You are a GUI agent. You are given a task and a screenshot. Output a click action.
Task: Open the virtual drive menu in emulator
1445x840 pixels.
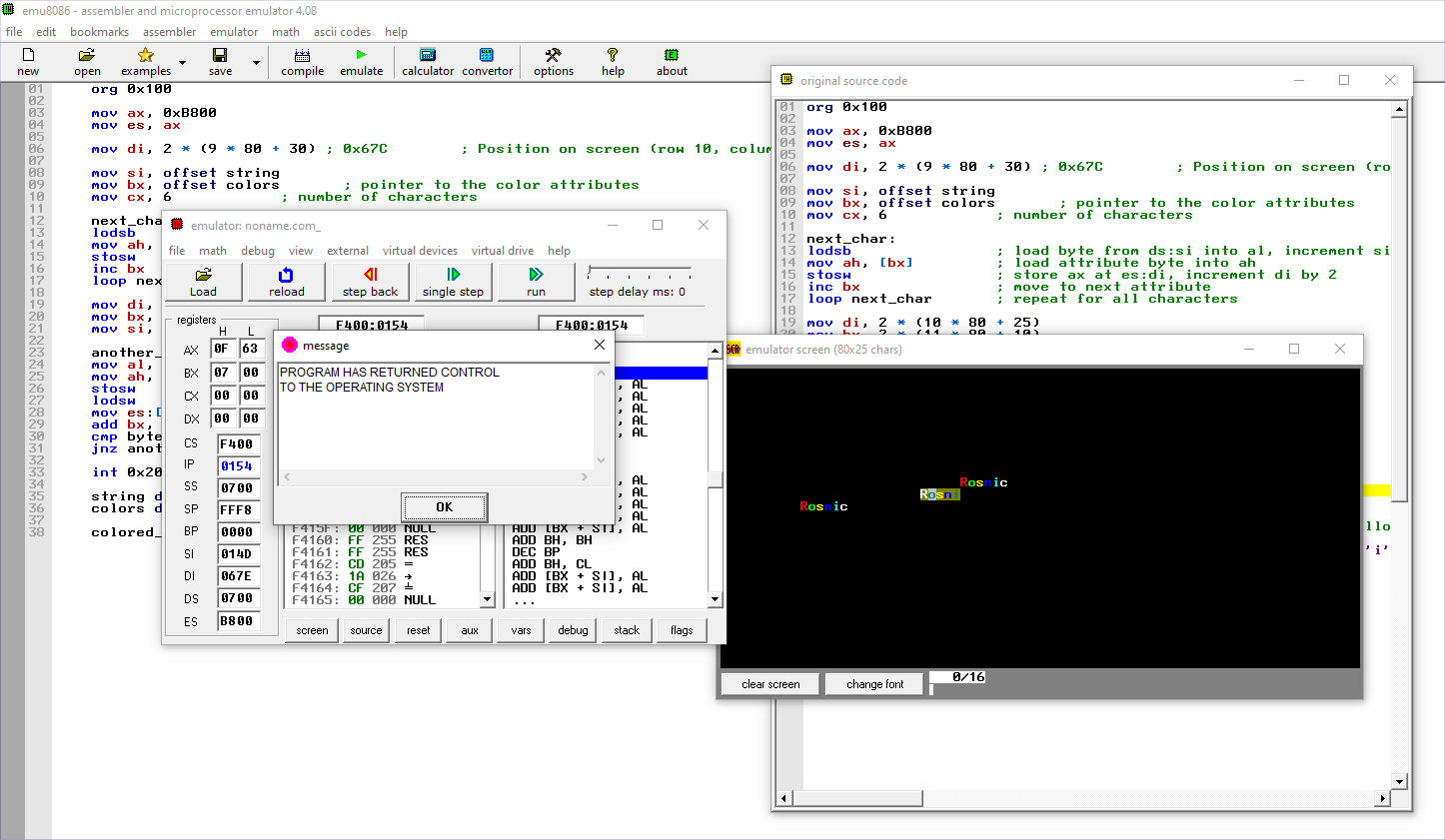click(x=503, y=251)
